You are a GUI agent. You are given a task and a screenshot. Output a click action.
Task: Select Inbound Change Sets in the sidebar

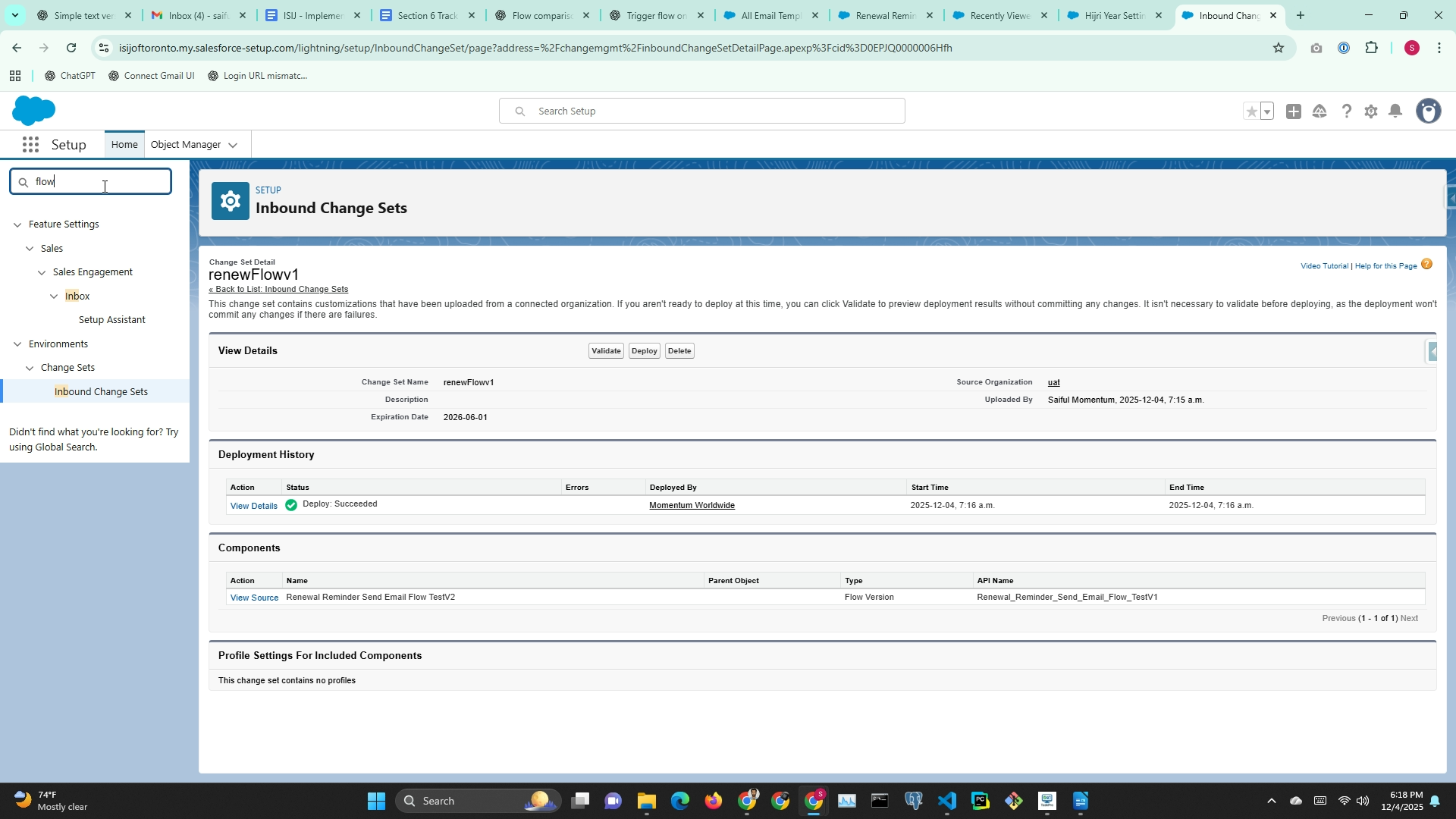101,392
